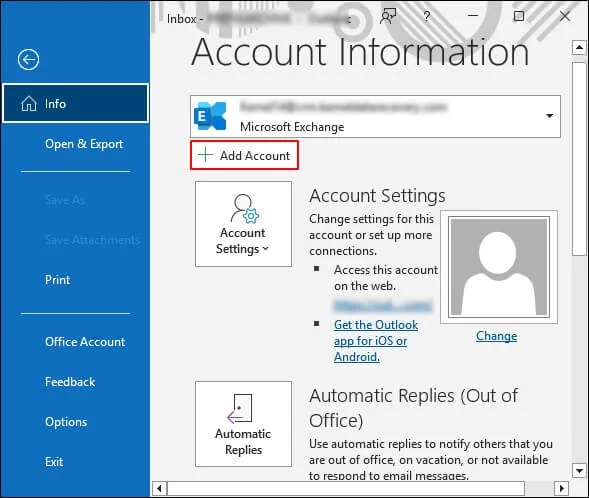Click the vertical scrollbar down arrow
589x498 pixels.
579,470
